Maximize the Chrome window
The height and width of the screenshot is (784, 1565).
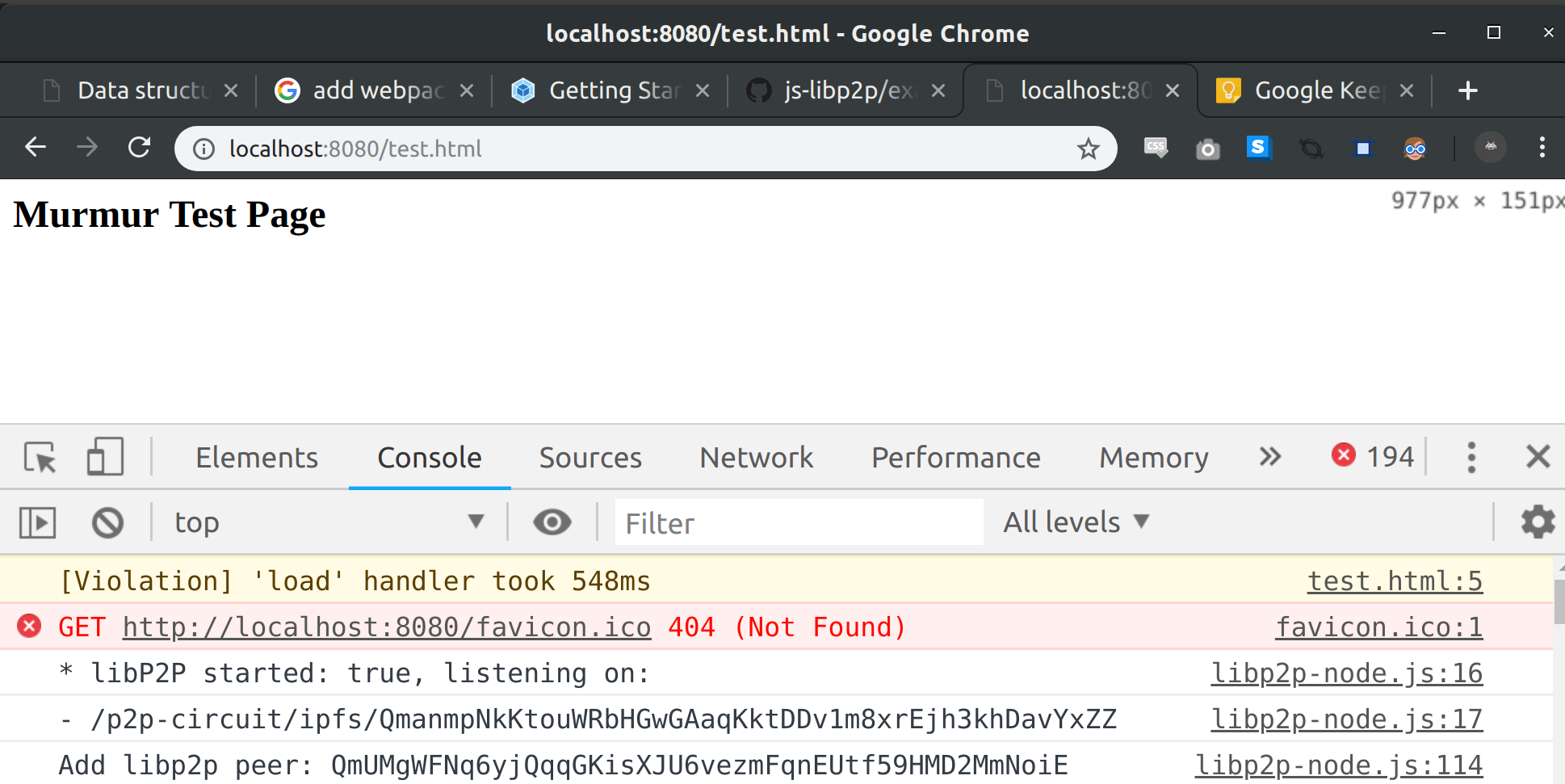[1494, 32]
